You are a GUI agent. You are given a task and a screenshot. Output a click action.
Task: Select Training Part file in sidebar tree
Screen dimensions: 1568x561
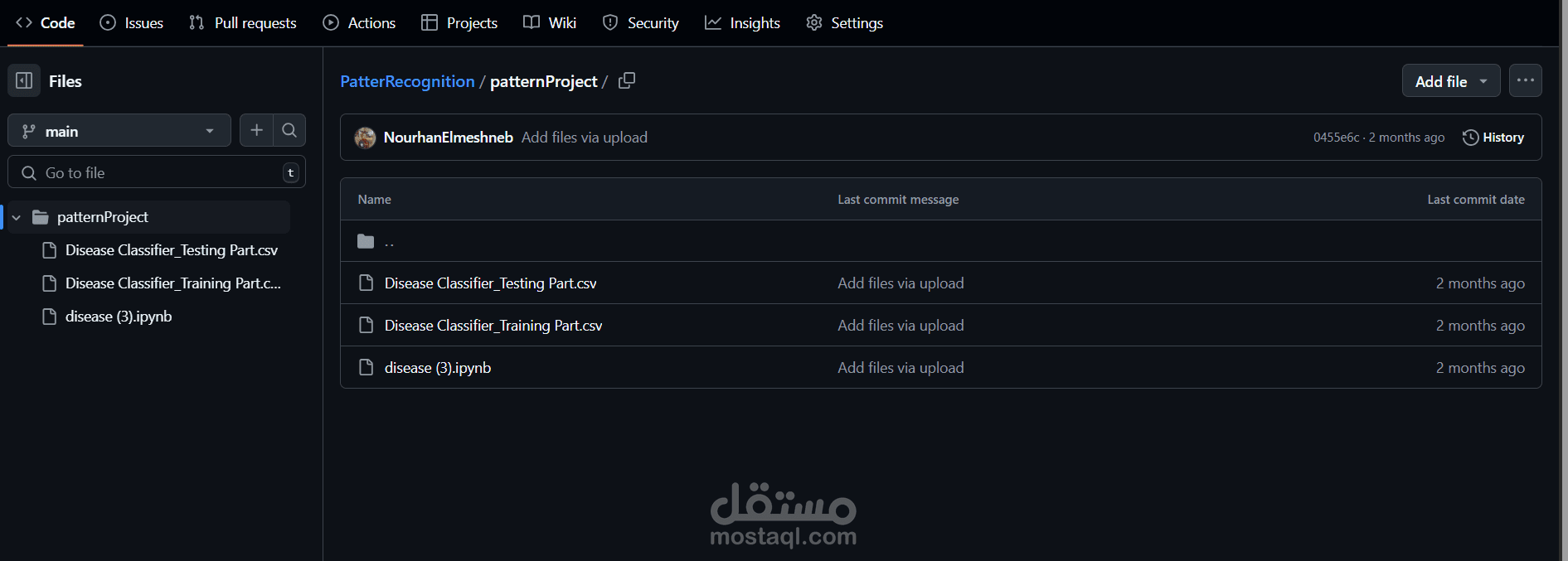click(x=173, y=283)
